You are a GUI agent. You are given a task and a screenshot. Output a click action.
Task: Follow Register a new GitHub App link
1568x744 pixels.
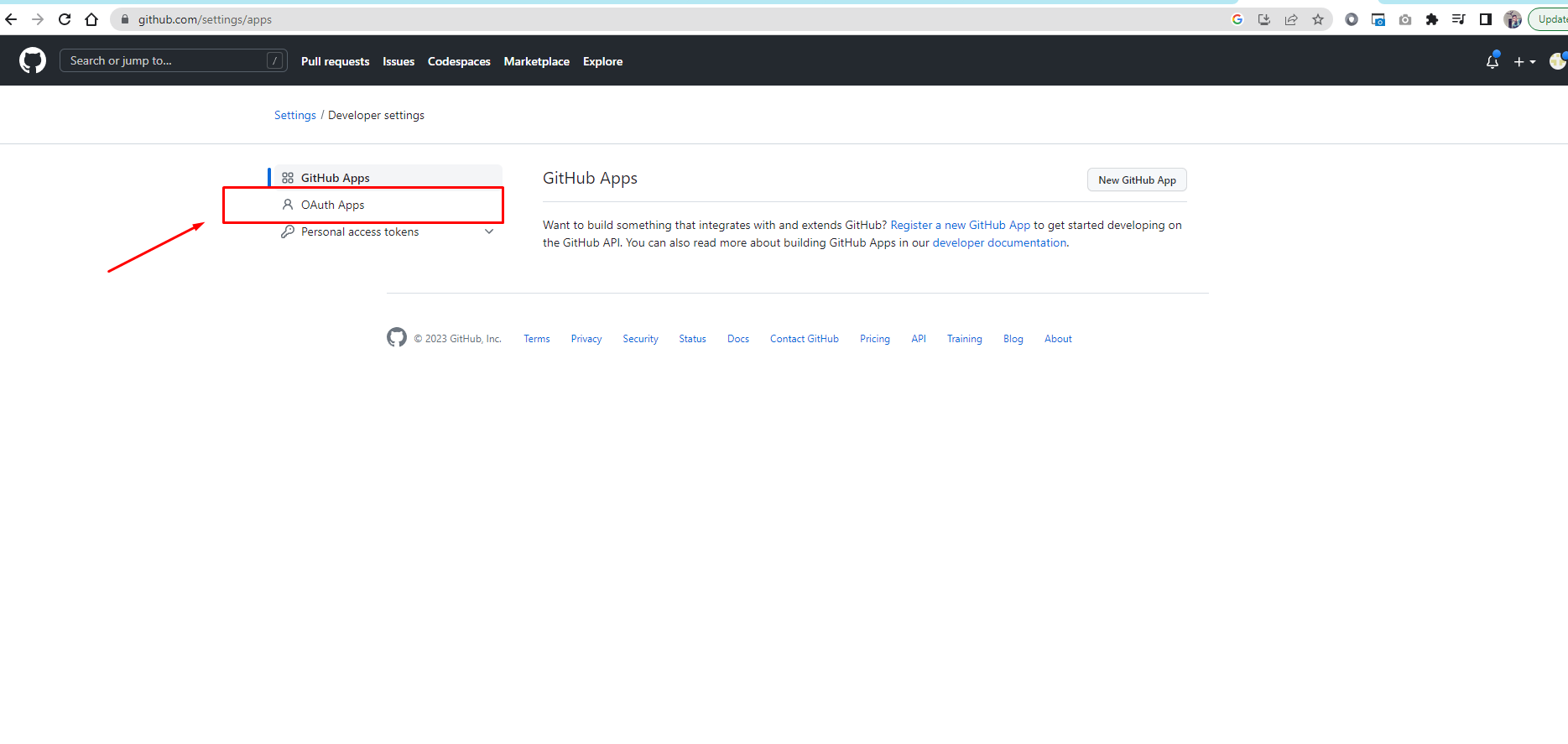click(x=960, y=225)
